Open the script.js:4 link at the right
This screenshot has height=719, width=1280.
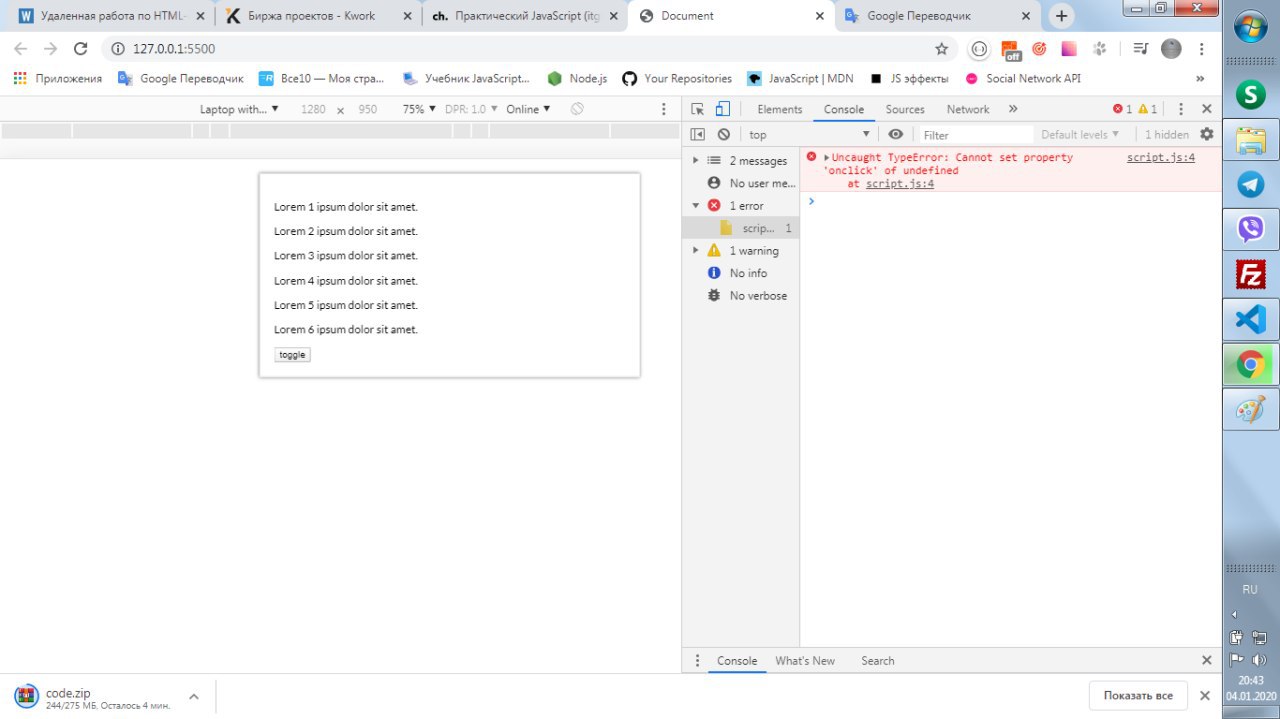coord(1160,157)
